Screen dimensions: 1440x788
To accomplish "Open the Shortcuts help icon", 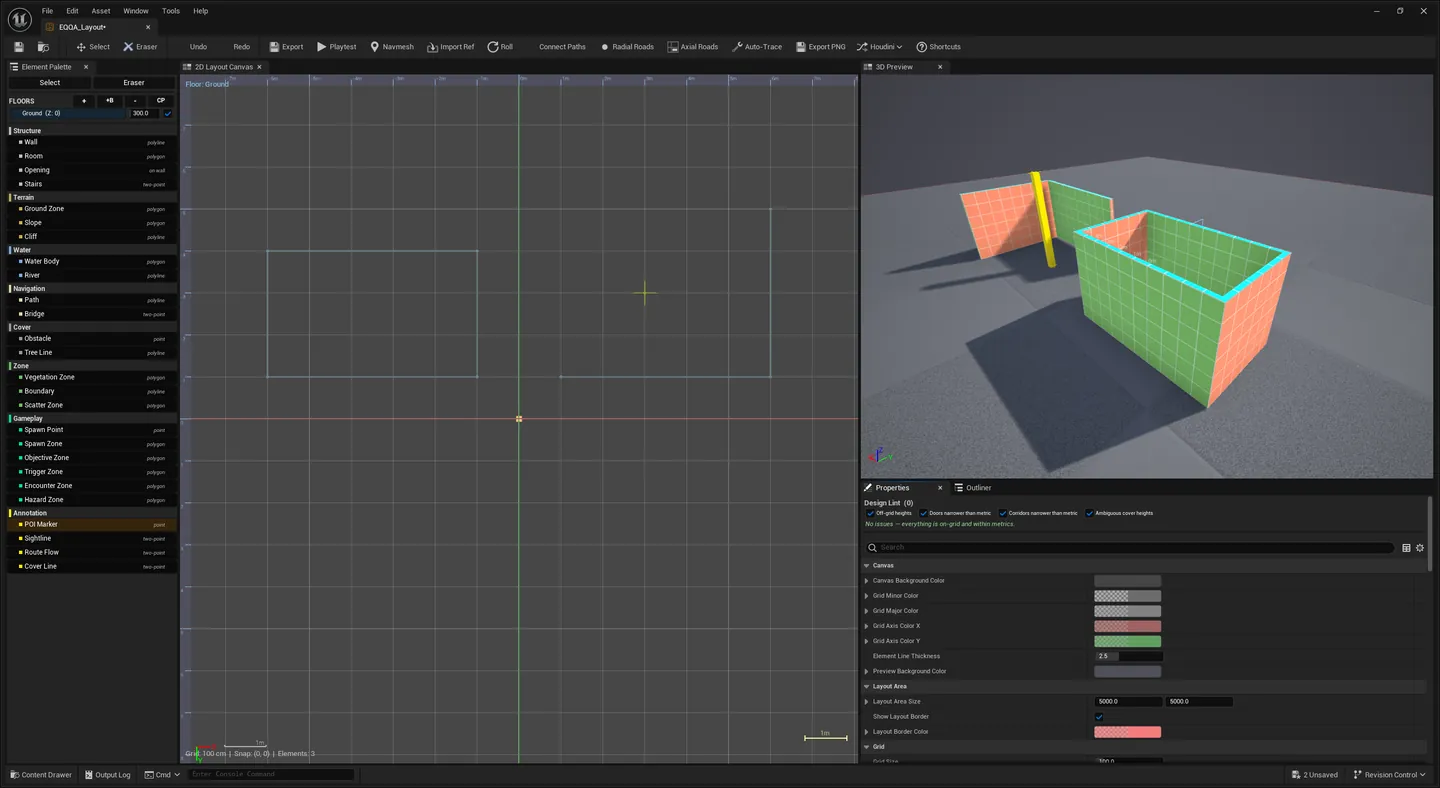I will 921,47.
